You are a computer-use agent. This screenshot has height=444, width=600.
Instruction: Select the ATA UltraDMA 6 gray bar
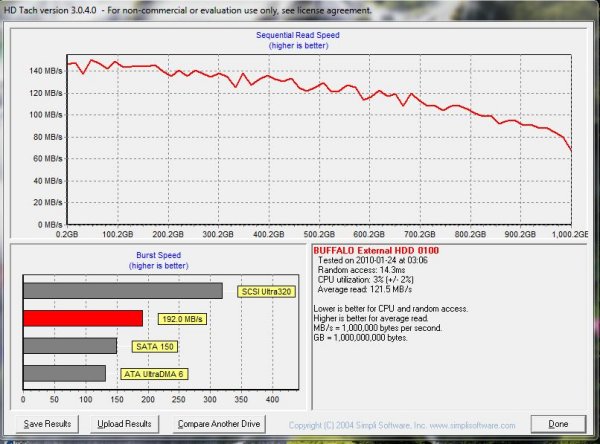coord(64,373)
